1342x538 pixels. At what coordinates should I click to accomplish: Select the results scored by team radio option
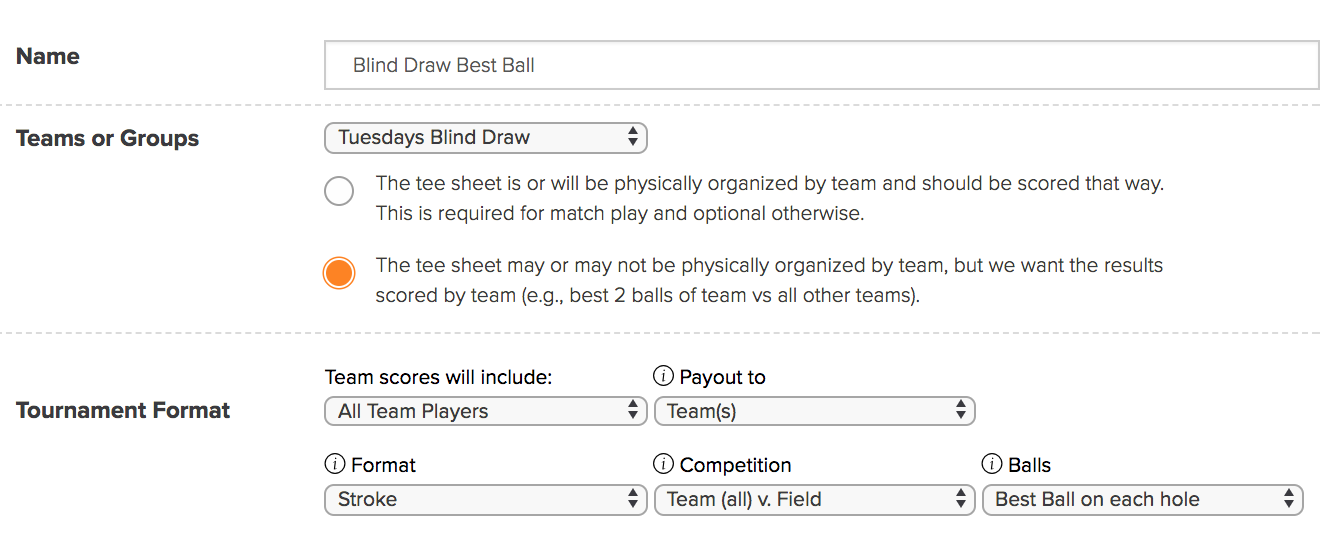coord(339,273)
